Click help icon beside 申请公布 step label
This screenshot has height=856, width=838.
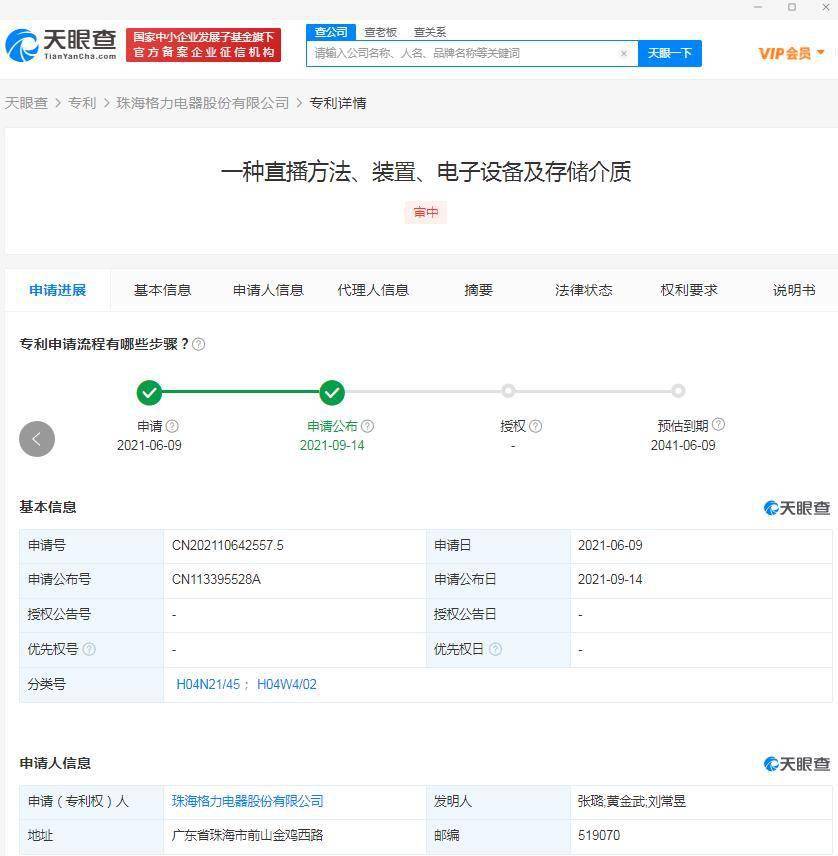[368, 426]
